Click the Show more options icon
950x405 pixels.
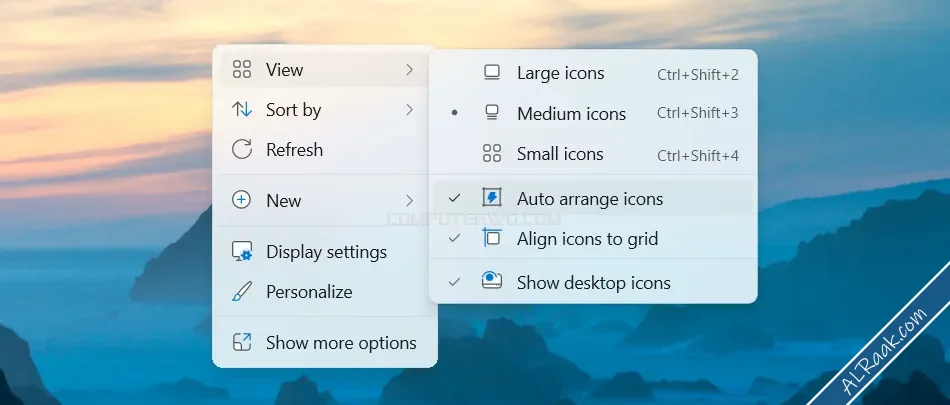click(x=242, y=343)
